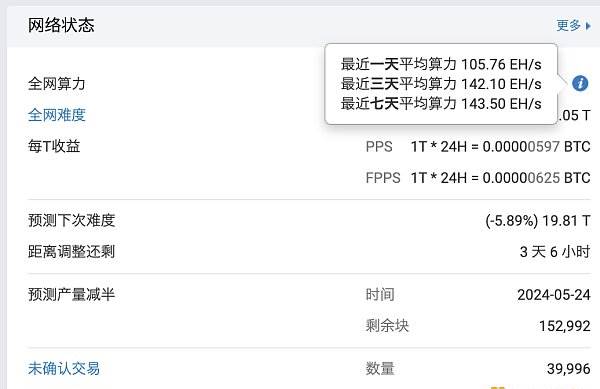Click the (-5.89%) 19.81 T value
Image resolution: width=600 pixels, height=389 pixels.
(538, 221)
